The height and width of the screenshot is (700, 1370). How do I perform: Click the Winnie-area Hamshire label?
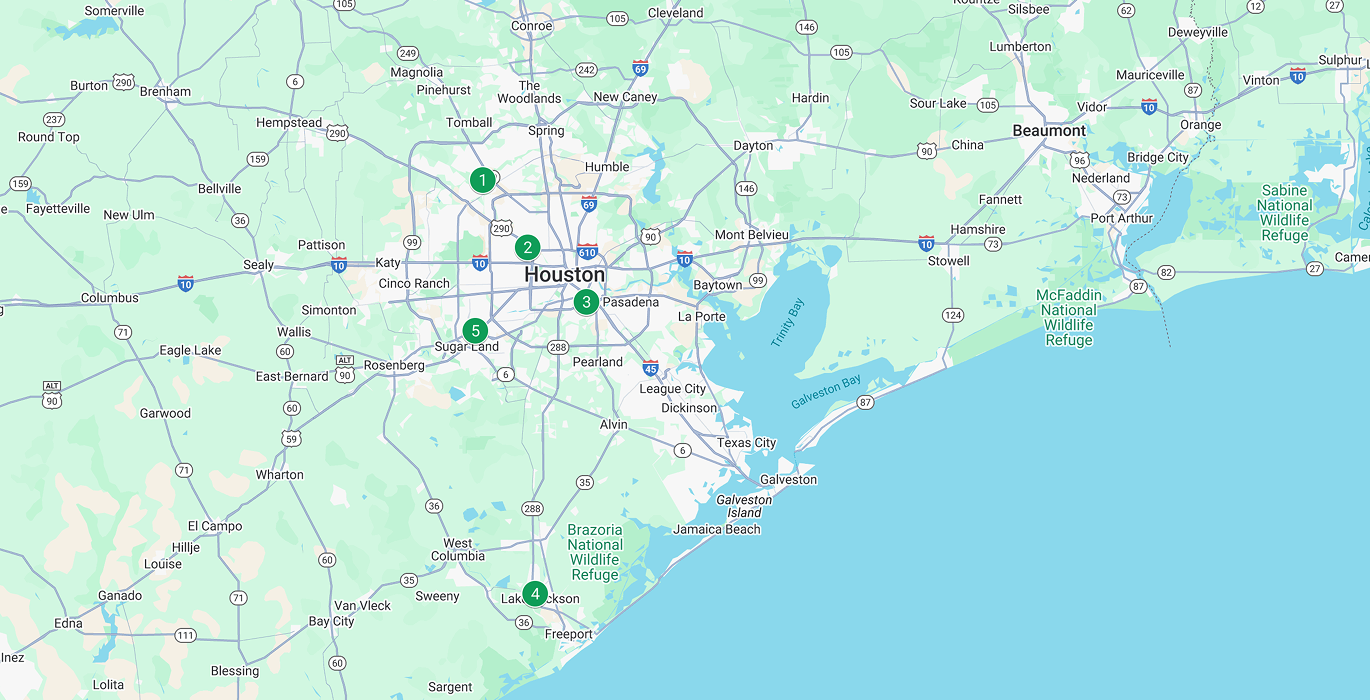click(x=978, y=230)
